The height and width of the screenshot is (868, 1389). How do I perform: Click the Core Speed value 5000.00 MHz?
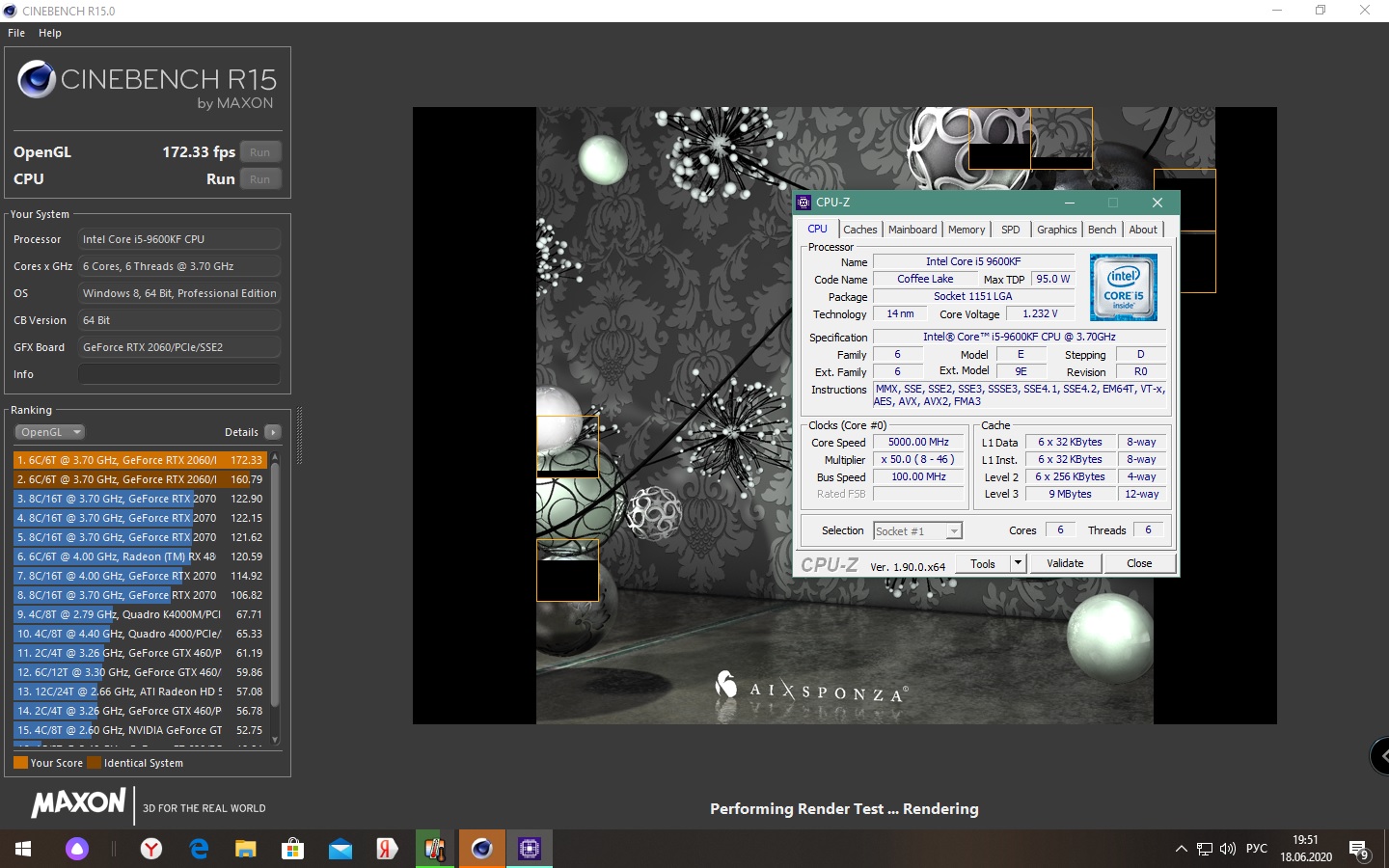918,443
